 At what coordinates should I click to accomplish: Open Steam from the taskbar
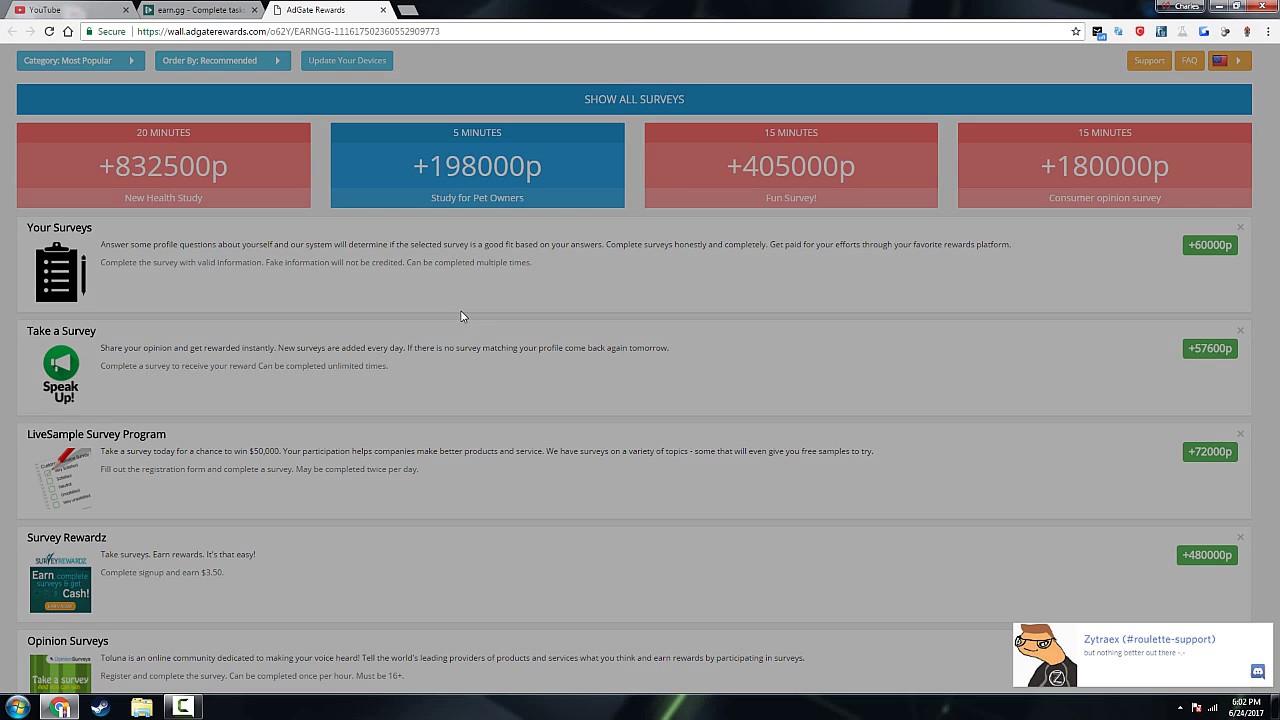100,708
